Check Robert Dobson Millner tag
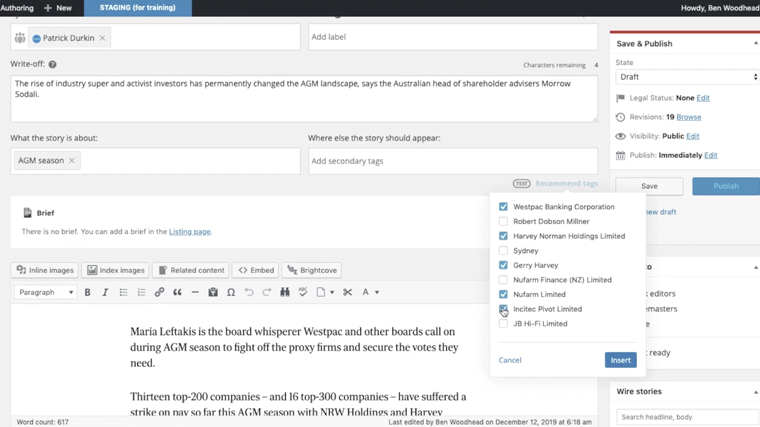This screenshot has width=760, height=427. 503,221
